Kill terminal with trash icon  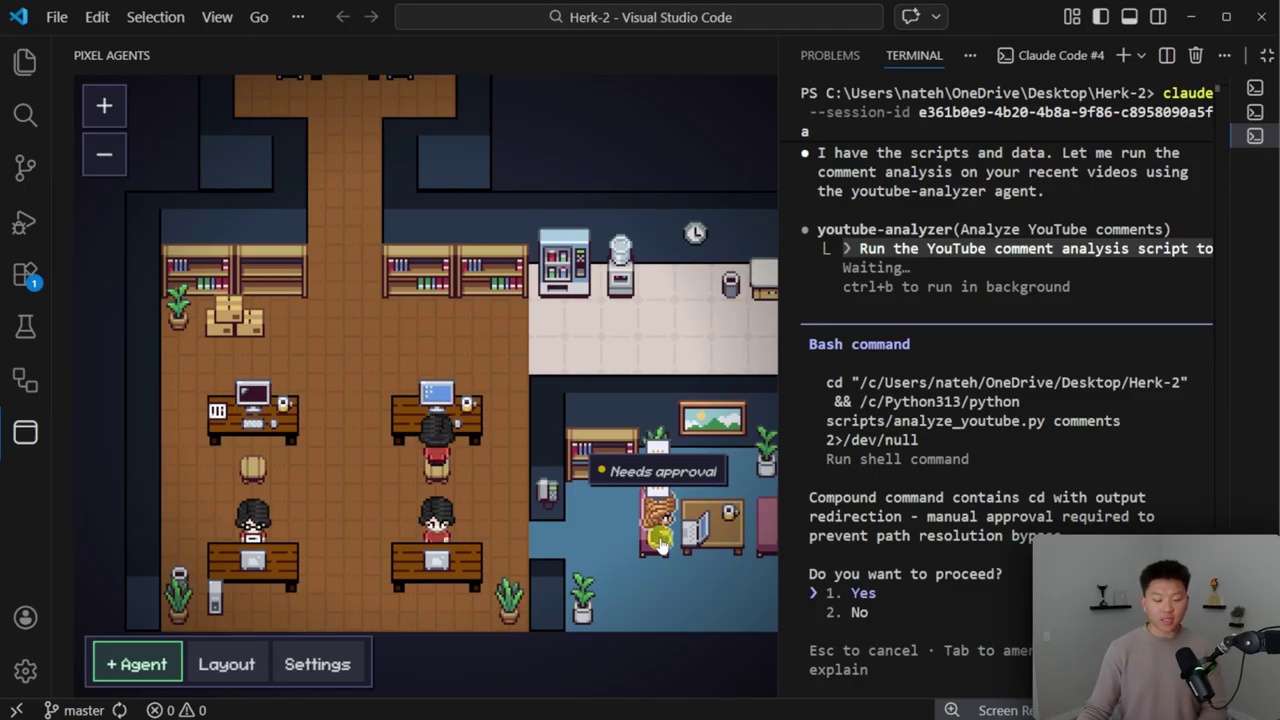coord(1195,55)
